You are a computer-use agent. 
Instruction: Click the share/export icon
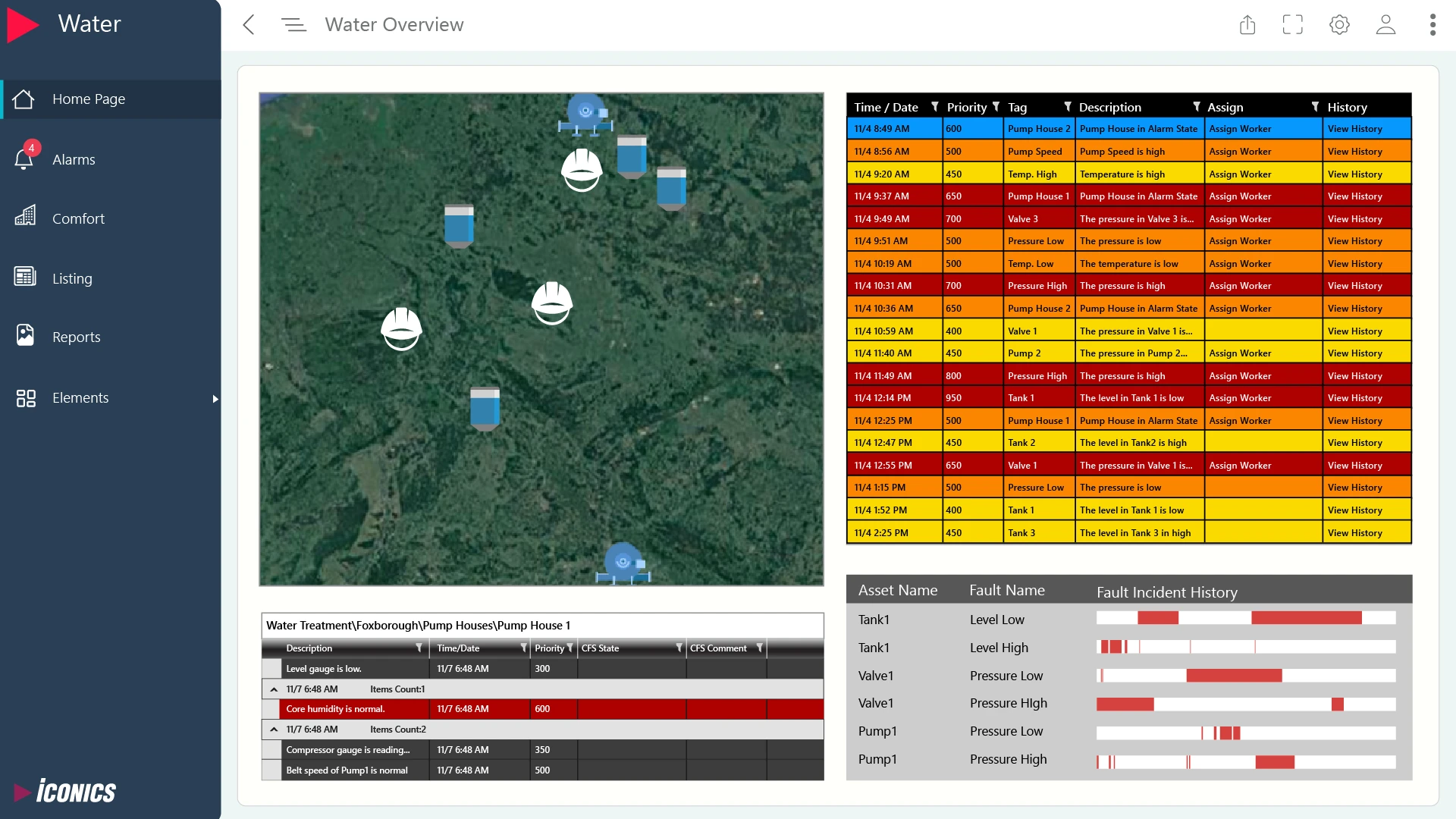click(1247, 25)
